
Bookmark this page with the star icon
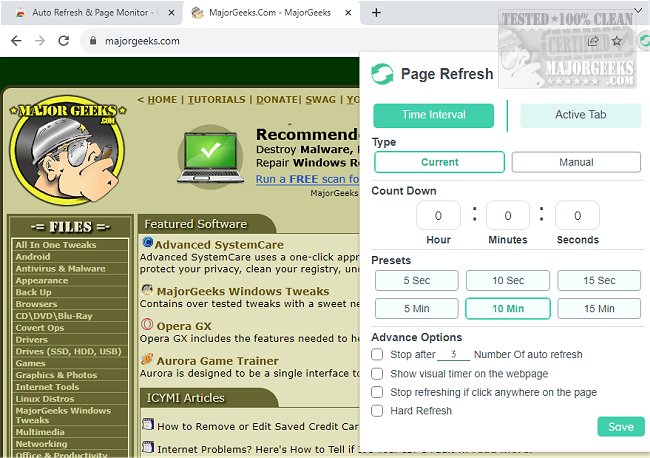click(616, 41)
